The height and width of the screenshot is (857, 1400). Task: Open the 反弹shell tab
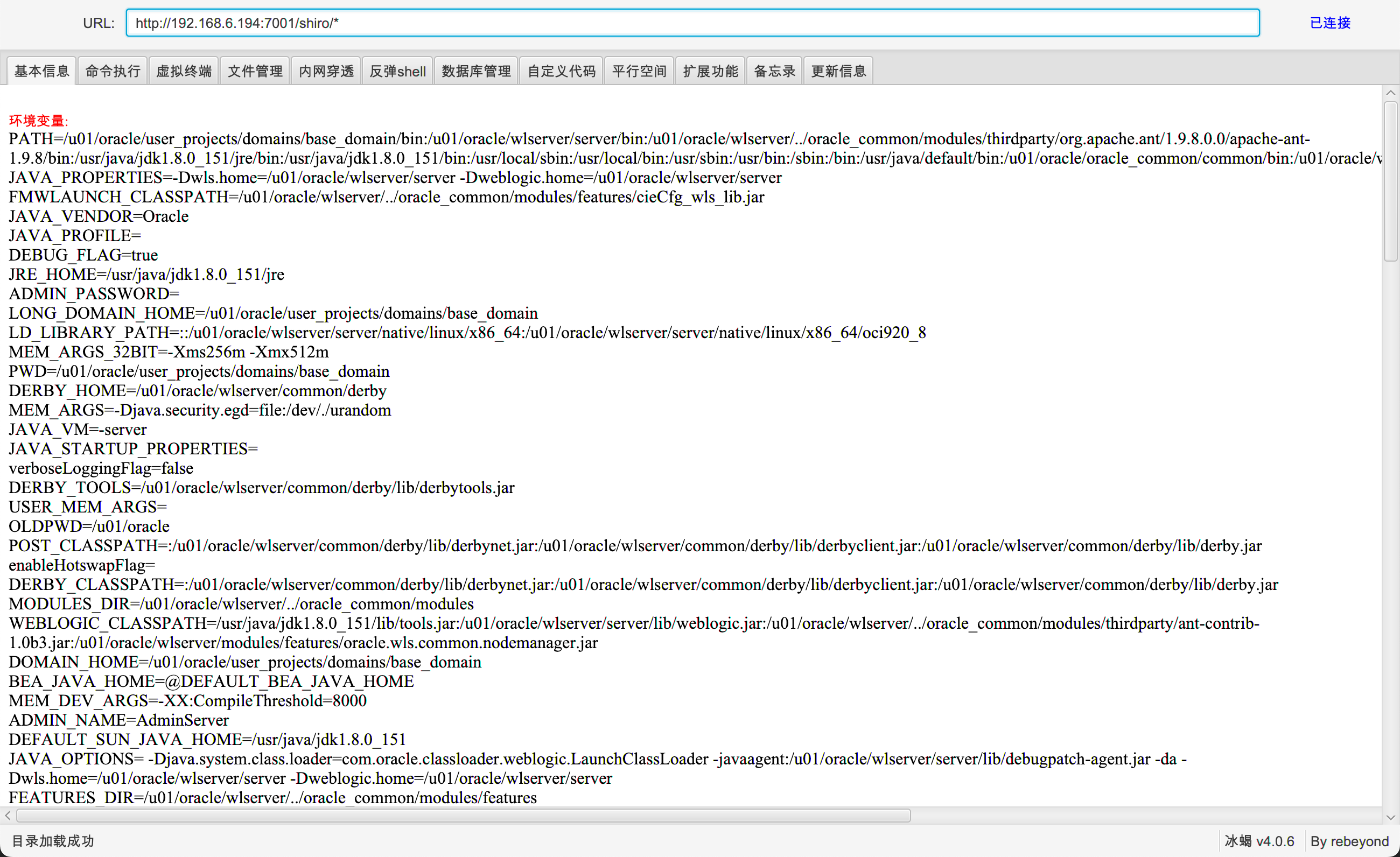click(397, 71)
